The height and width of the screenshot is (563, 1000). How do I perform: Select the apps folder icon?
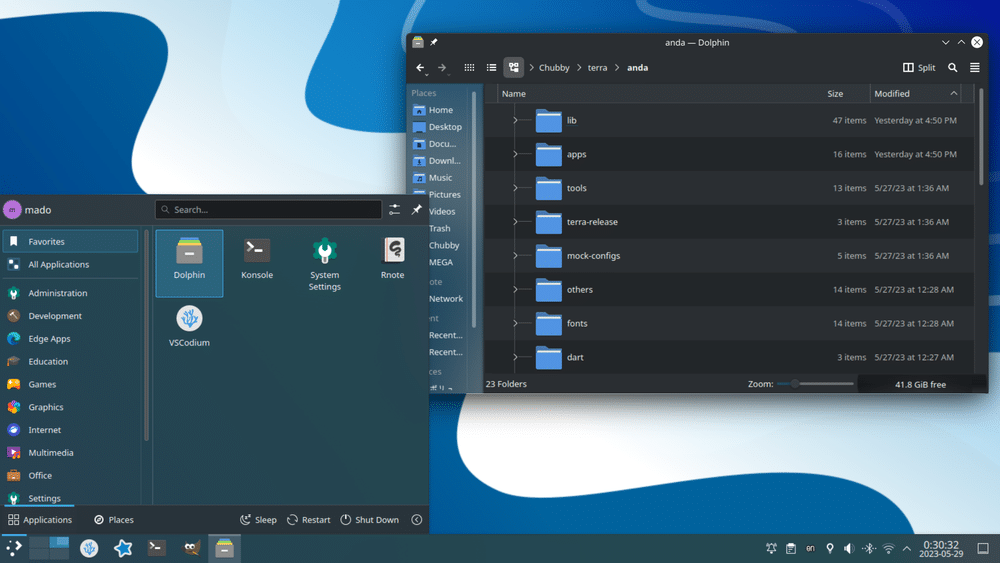click(548, 154)
